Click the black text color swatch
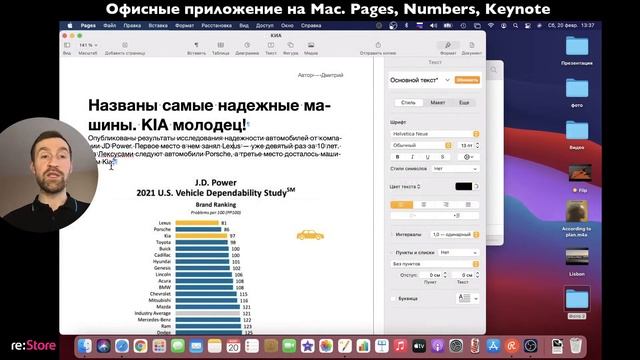This screenshot has width=640, height=360. [x=463, y=187]
